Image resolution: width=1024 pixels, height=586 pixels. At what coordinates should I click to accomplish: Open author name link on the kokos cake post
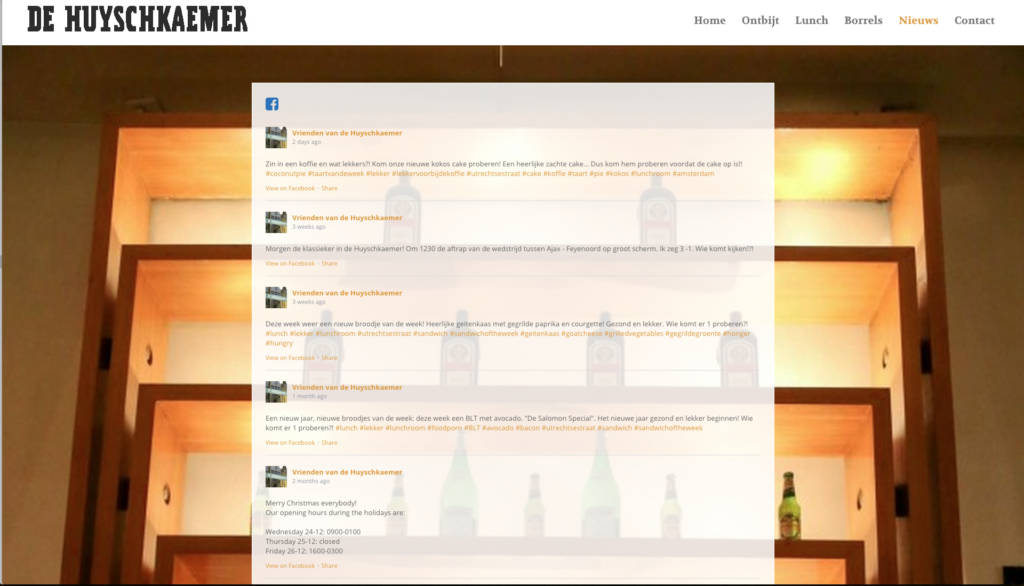[x=347, y=133]
